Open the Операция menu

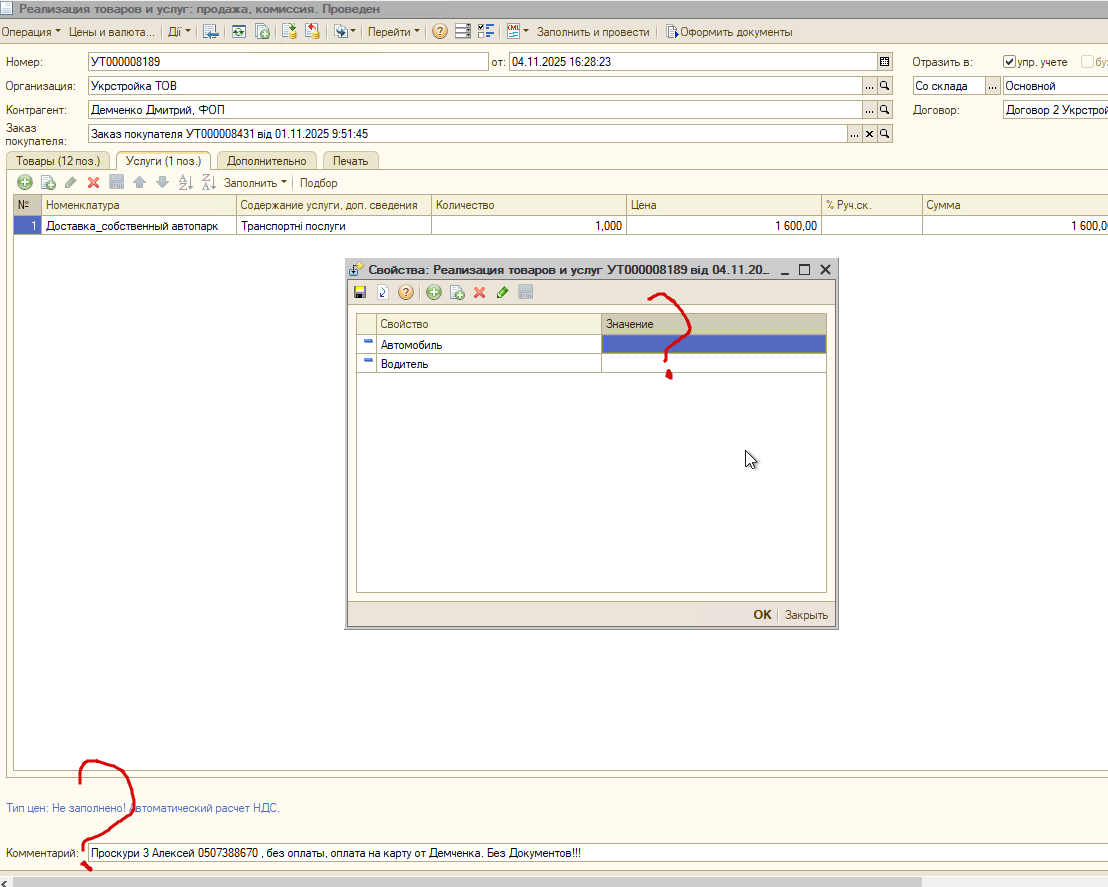coord(30,32)
